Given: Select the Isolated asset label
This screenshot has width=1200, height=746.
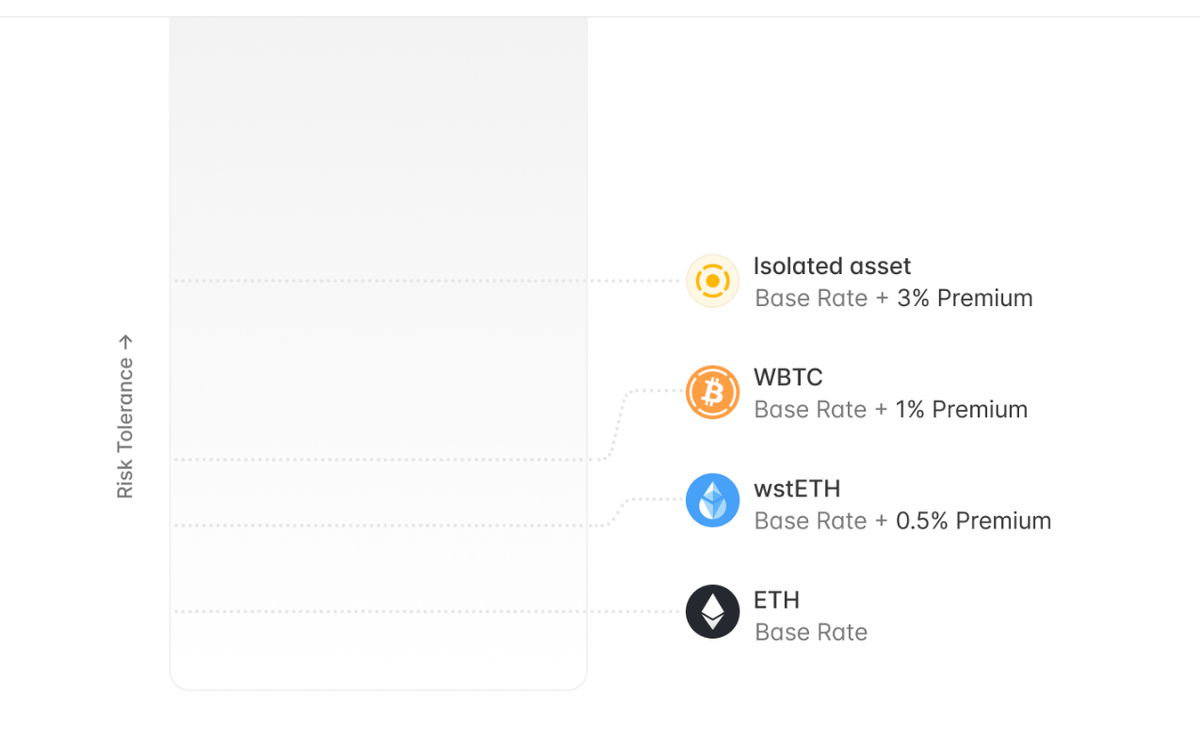Looking at the screenshot, I should coord(832,266).
